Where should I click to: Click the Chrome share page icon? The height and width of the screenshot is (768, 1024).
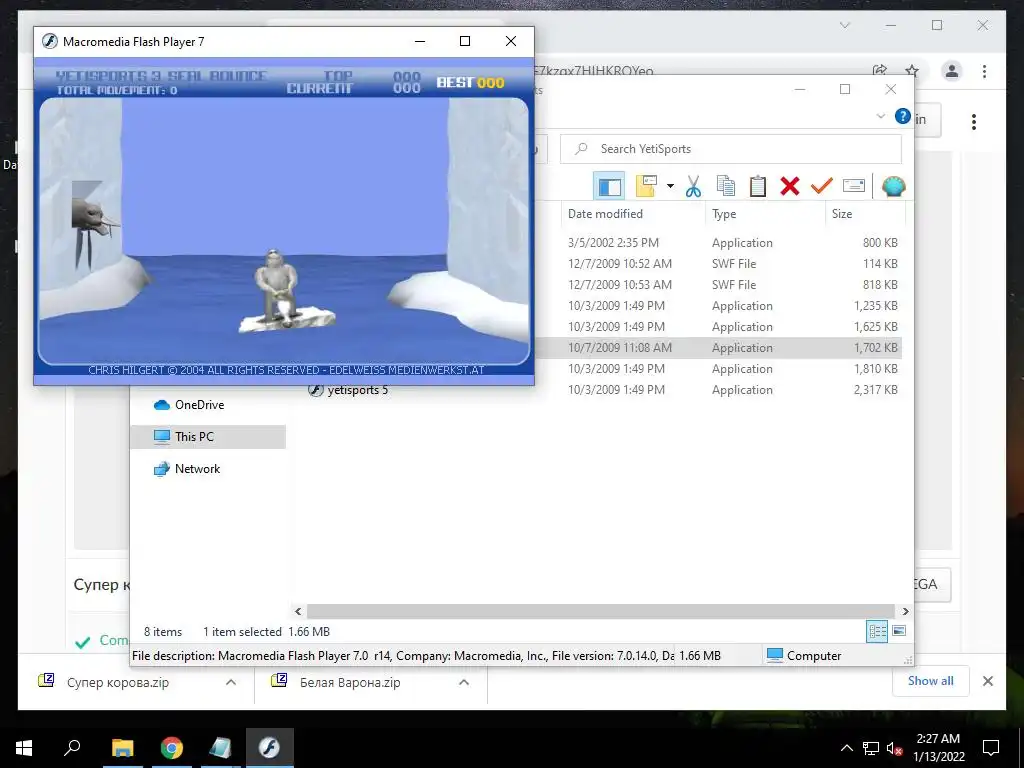click(x=880, y=71)
